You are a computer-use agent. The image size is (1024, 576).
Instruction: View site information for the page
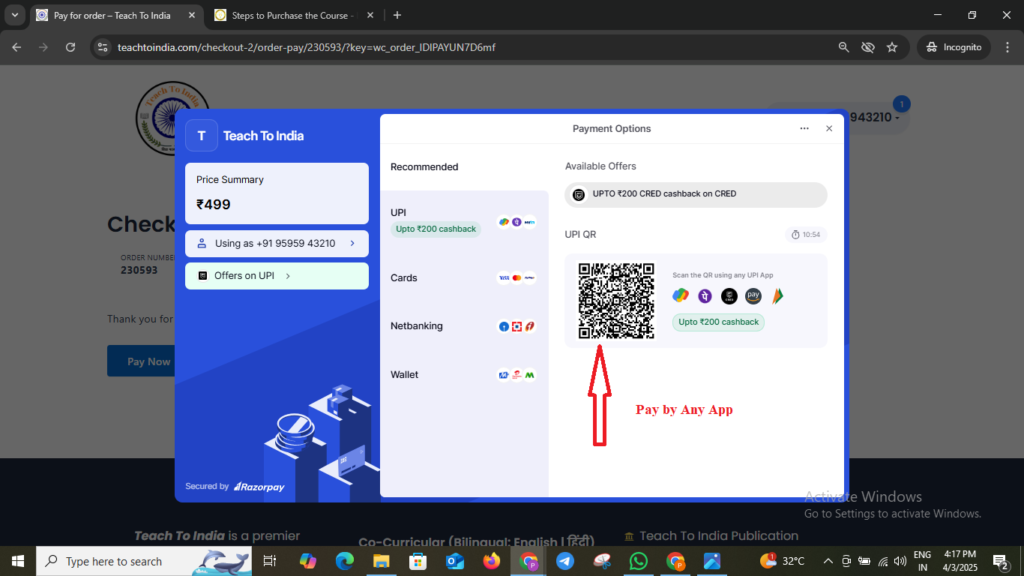pos(103,47)
